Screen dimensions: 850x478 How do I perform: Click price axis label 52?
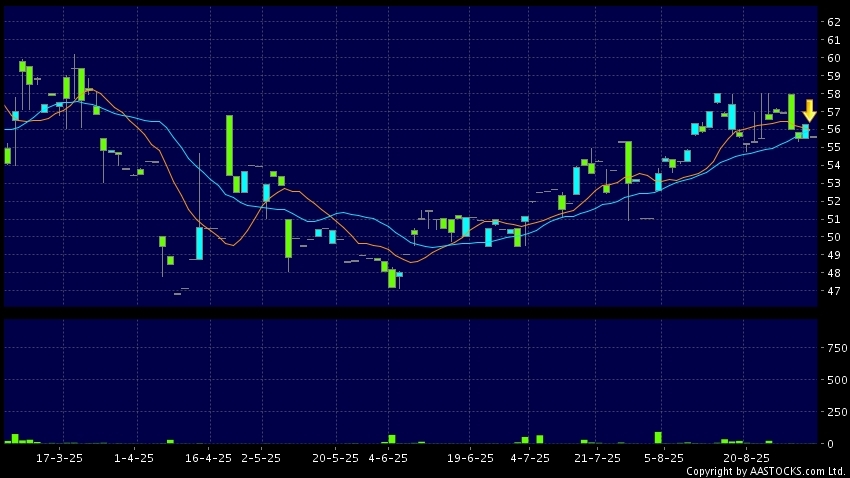point(834,201)
